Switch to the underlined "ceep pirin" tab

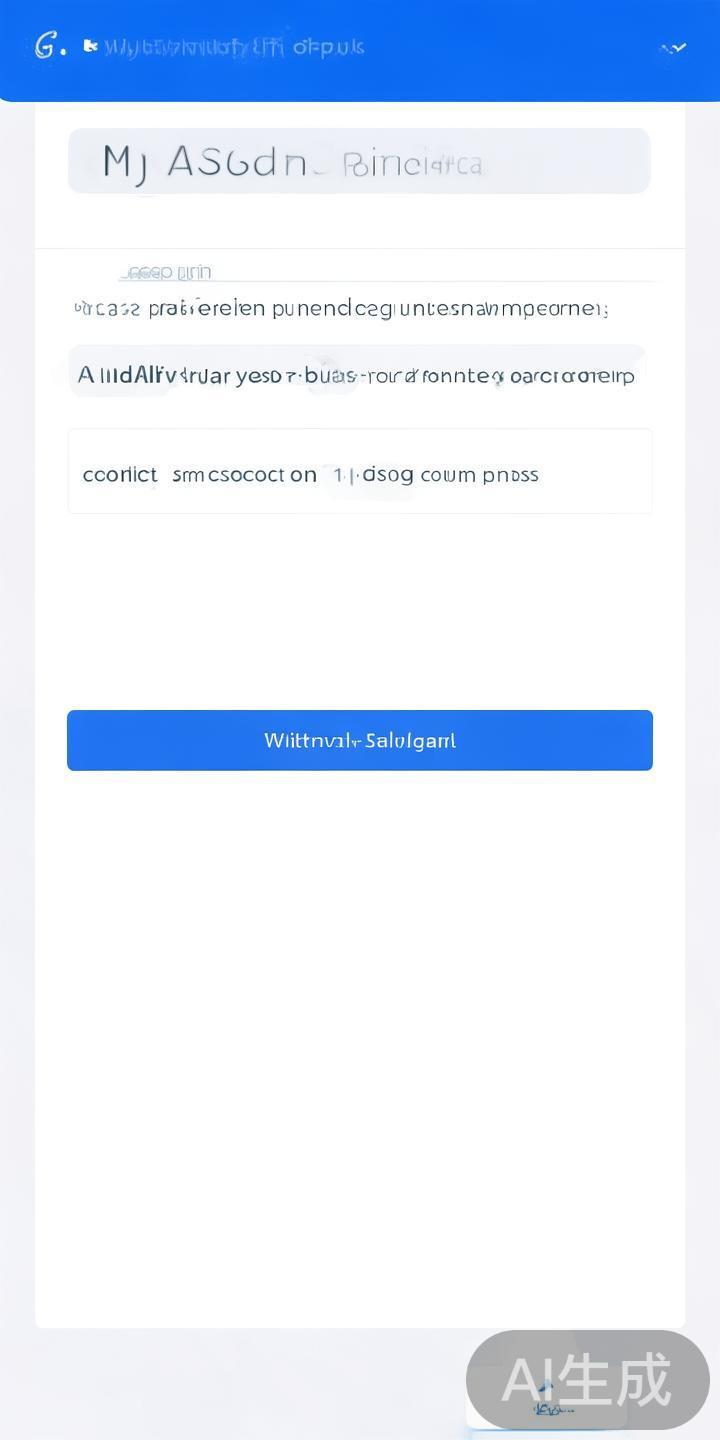[166, 272]
